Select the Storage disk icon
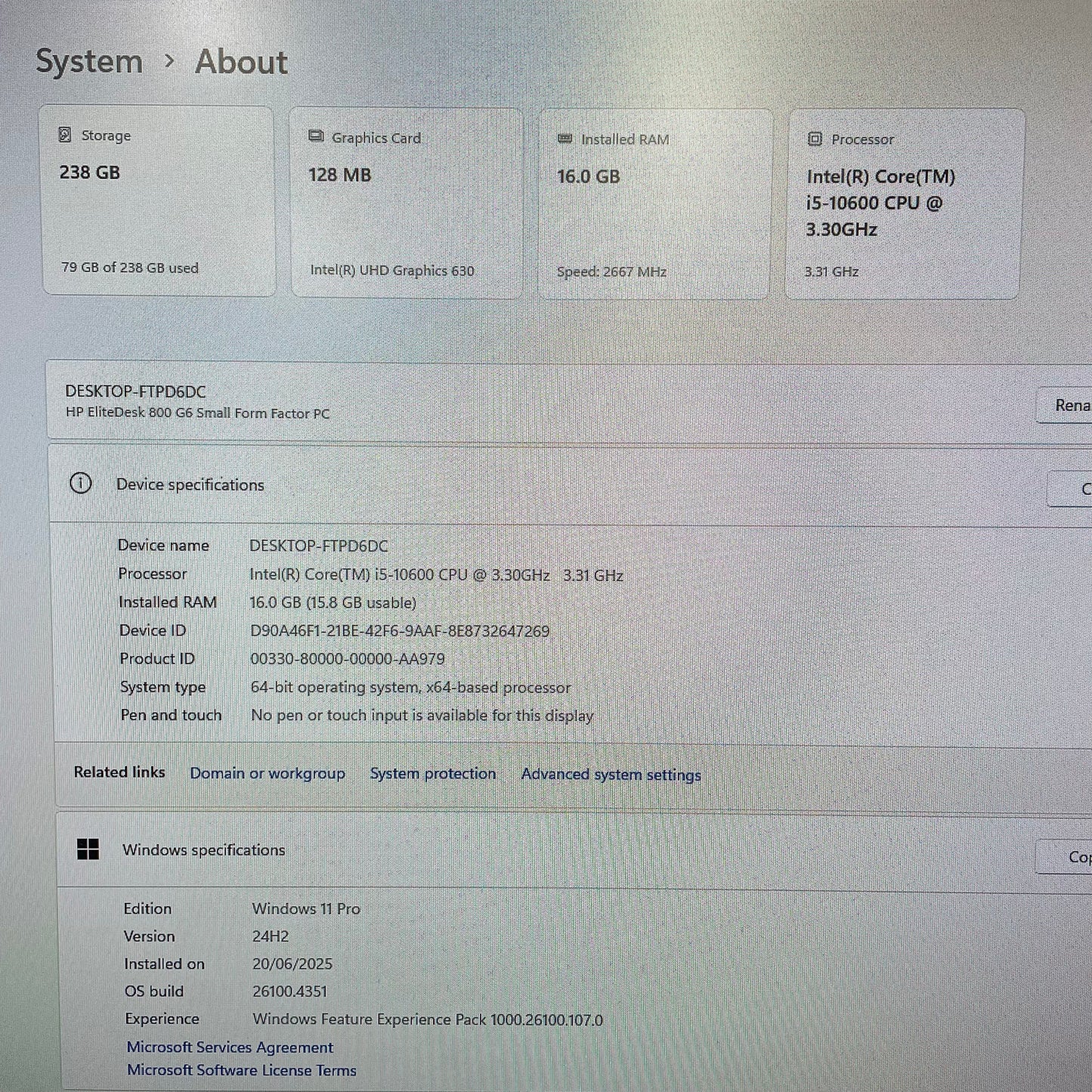The image size is (1092, 1092). [66, 135]
